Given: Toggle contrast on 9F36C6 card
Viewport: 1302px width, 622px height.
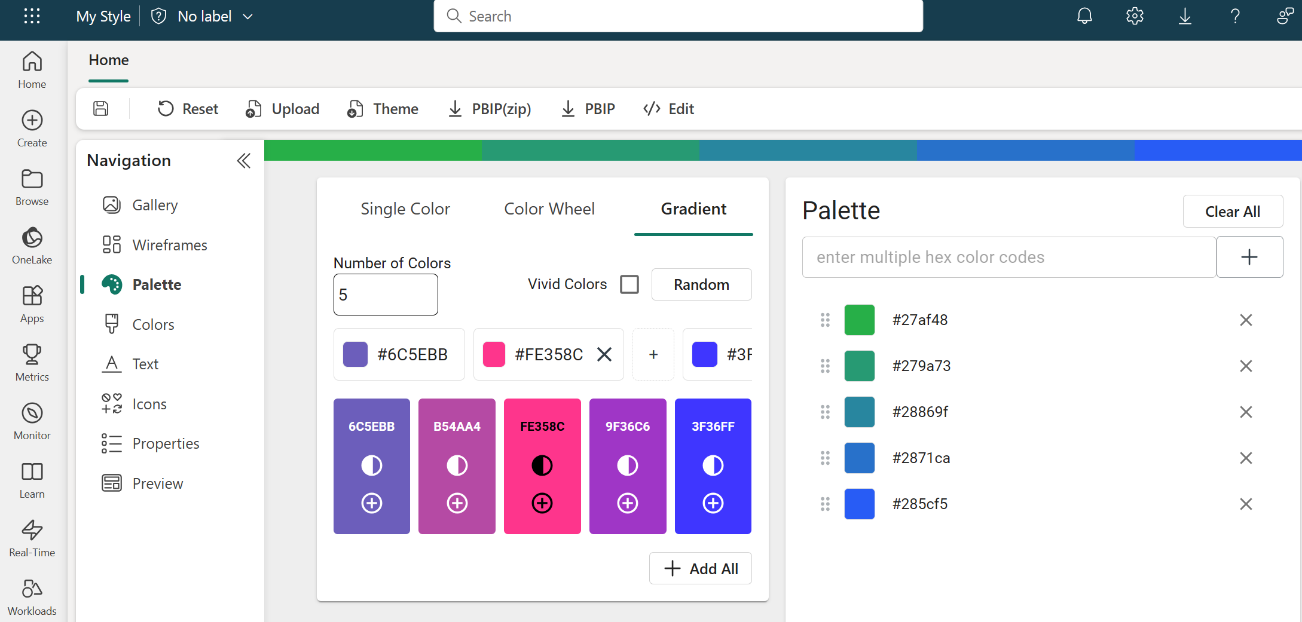Looking at the screenshot, I should tap(628, 465).
